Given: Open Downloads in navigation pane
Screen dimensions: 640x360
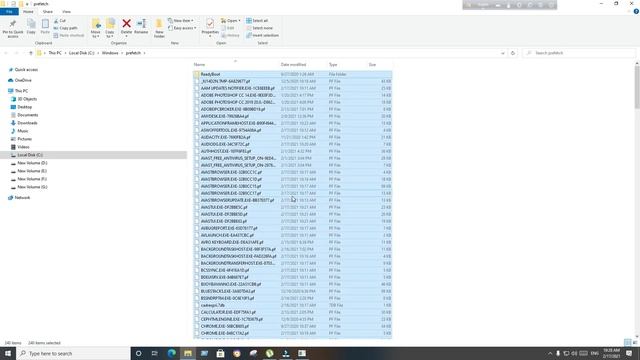Looking at the screenshot, I should pos(27,123).
